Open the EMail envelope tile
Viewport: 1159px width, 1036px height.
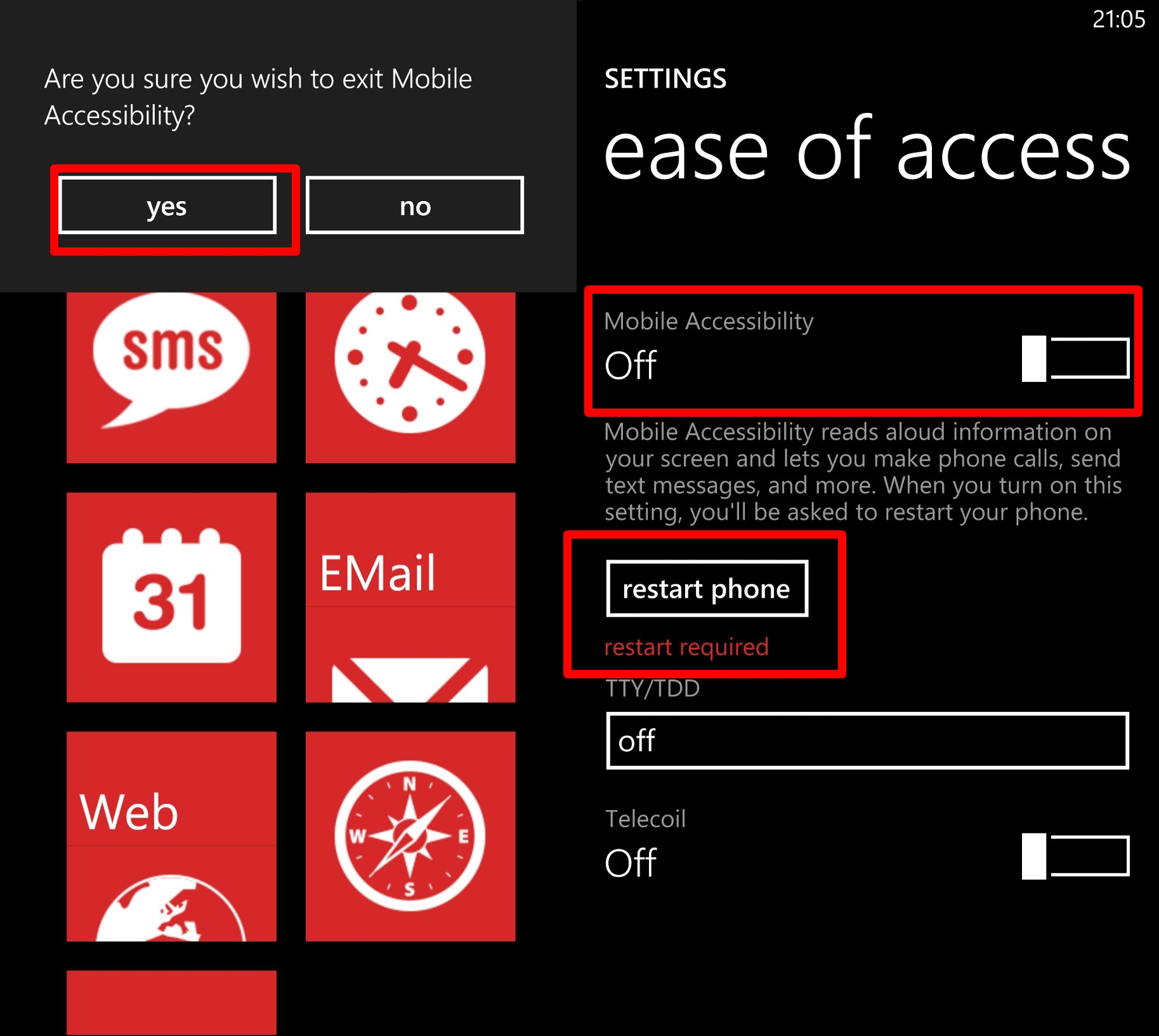click(x=410, y=598)
